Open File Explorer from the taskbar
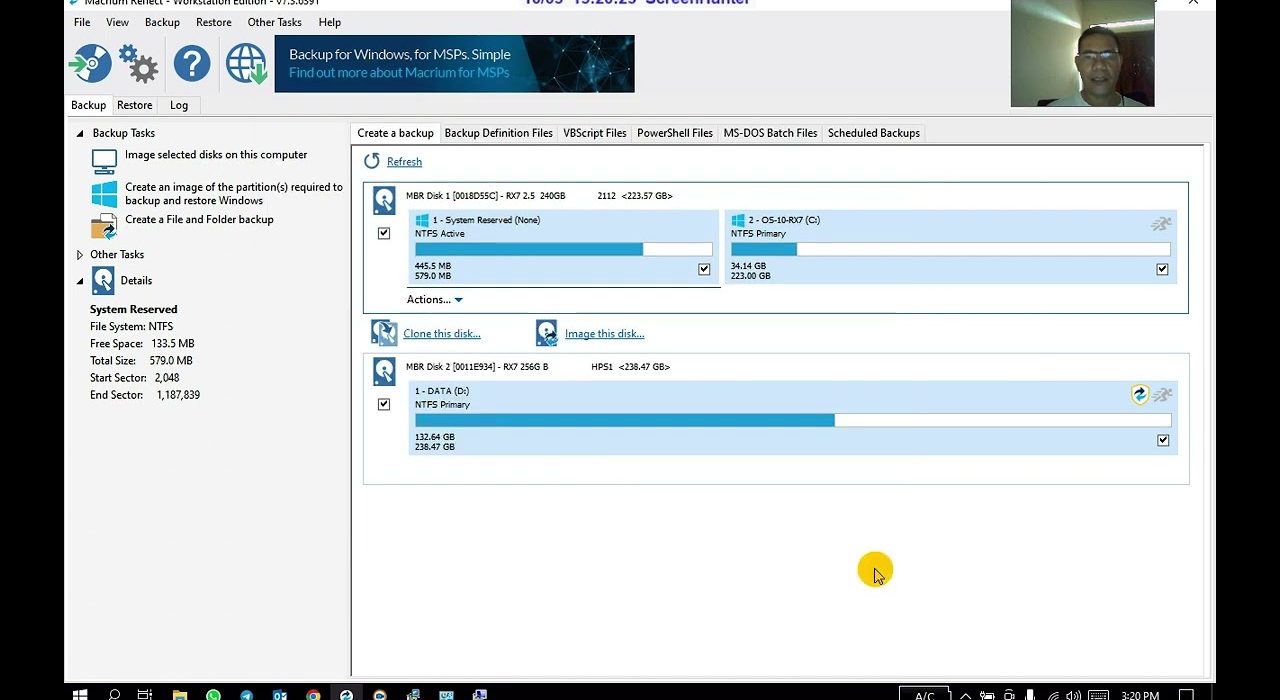This screenshot has width=1280, height=700. 180,695
